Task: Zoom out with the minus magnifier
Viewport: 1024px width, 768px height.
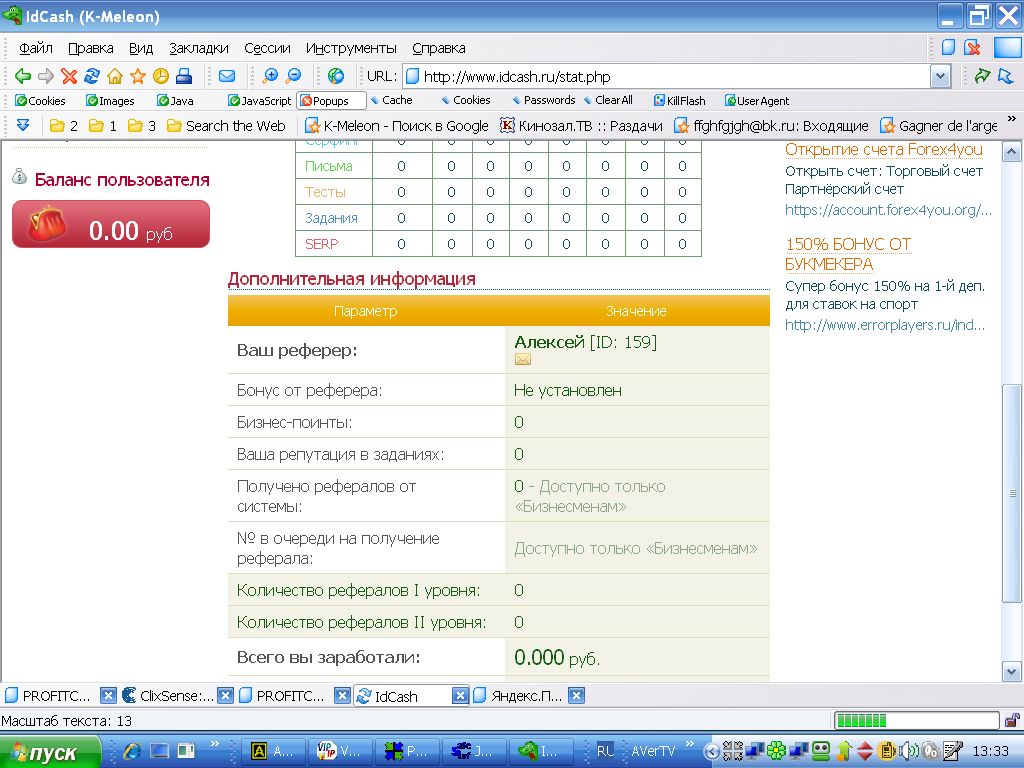Action: tap(293, 76)
